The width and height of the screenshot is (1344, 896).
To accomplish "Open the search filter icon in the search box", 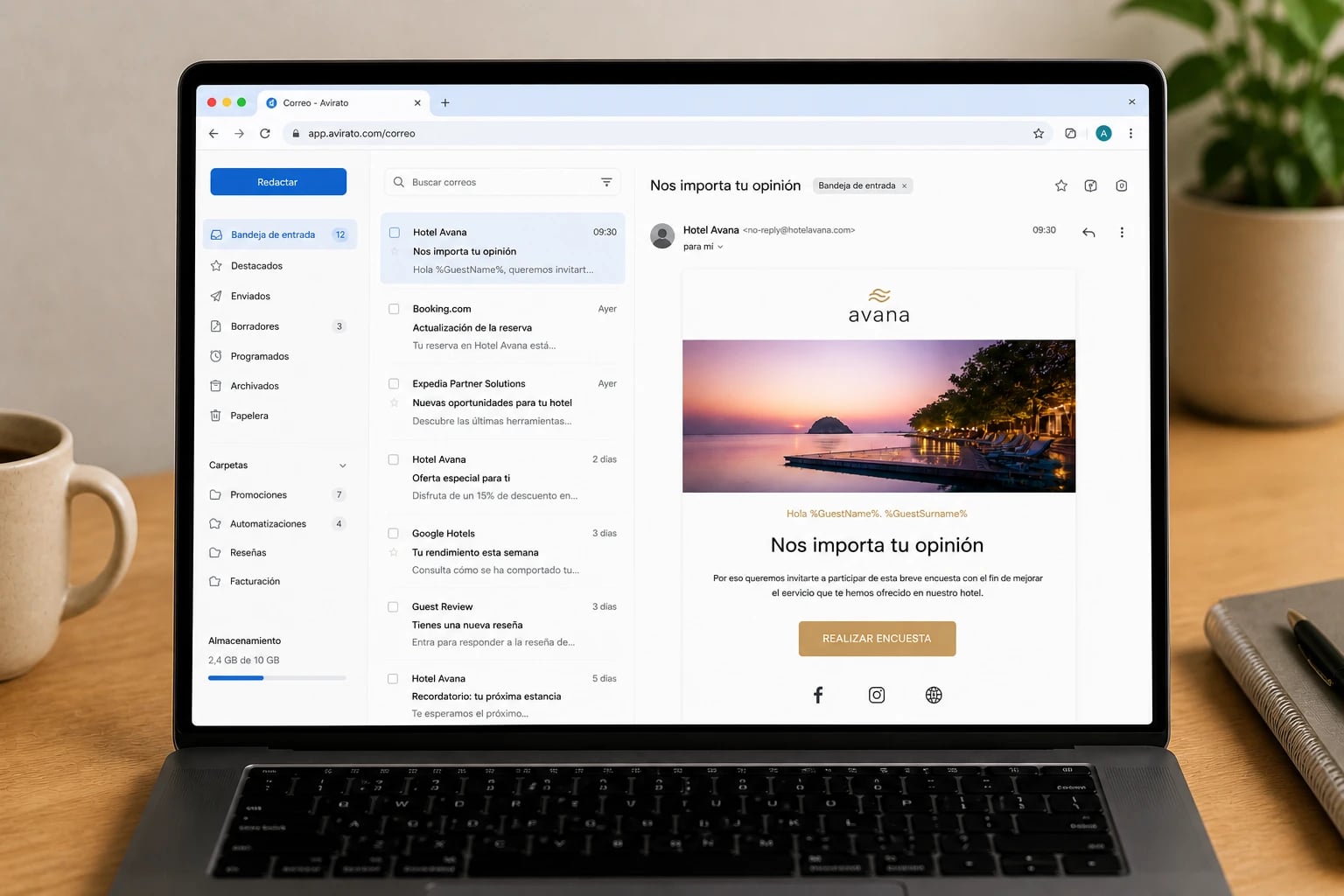I will (x=606, y=182).
